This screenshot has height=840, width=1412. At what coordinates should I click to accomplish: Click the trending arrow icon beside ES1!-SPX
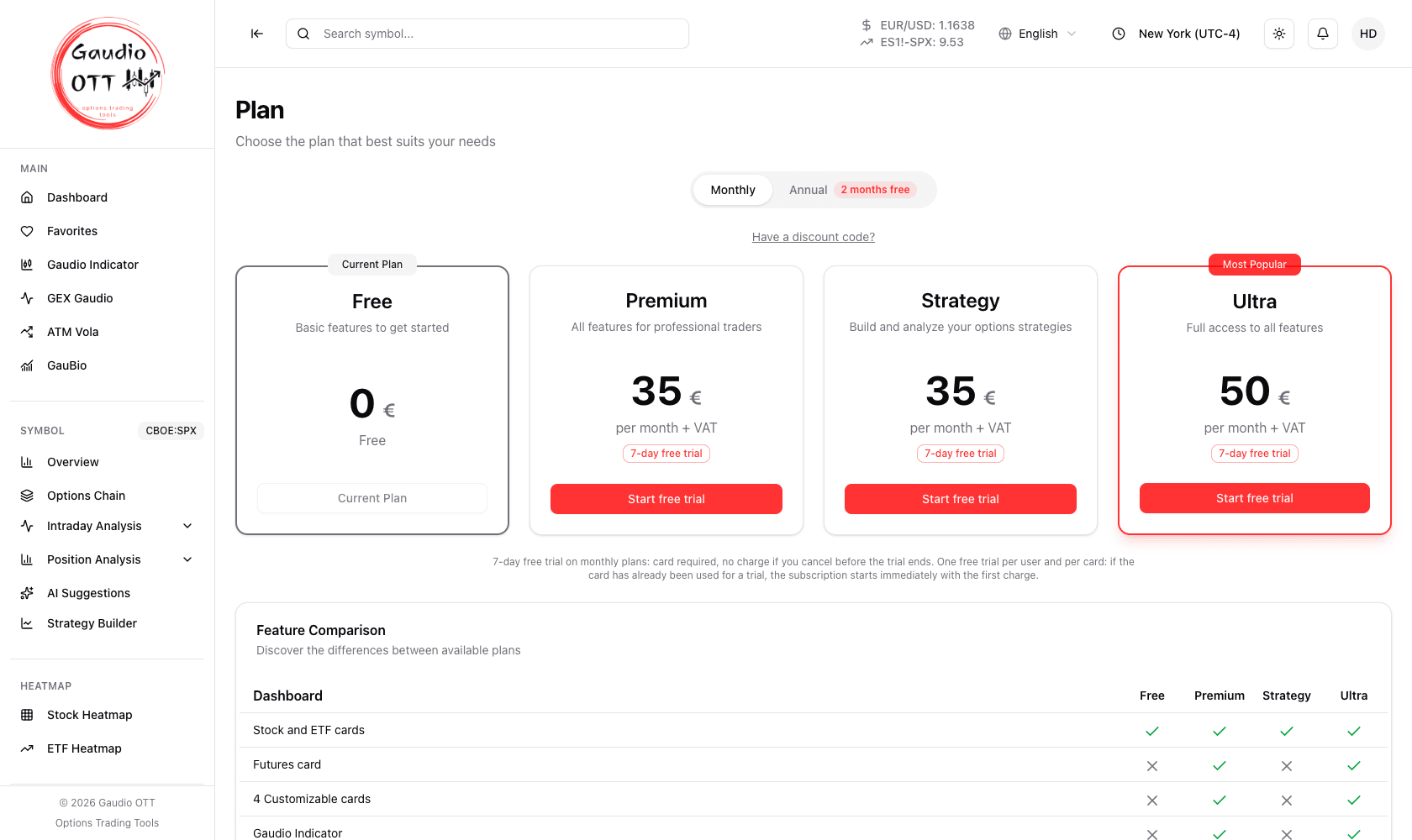coord(867,42)
